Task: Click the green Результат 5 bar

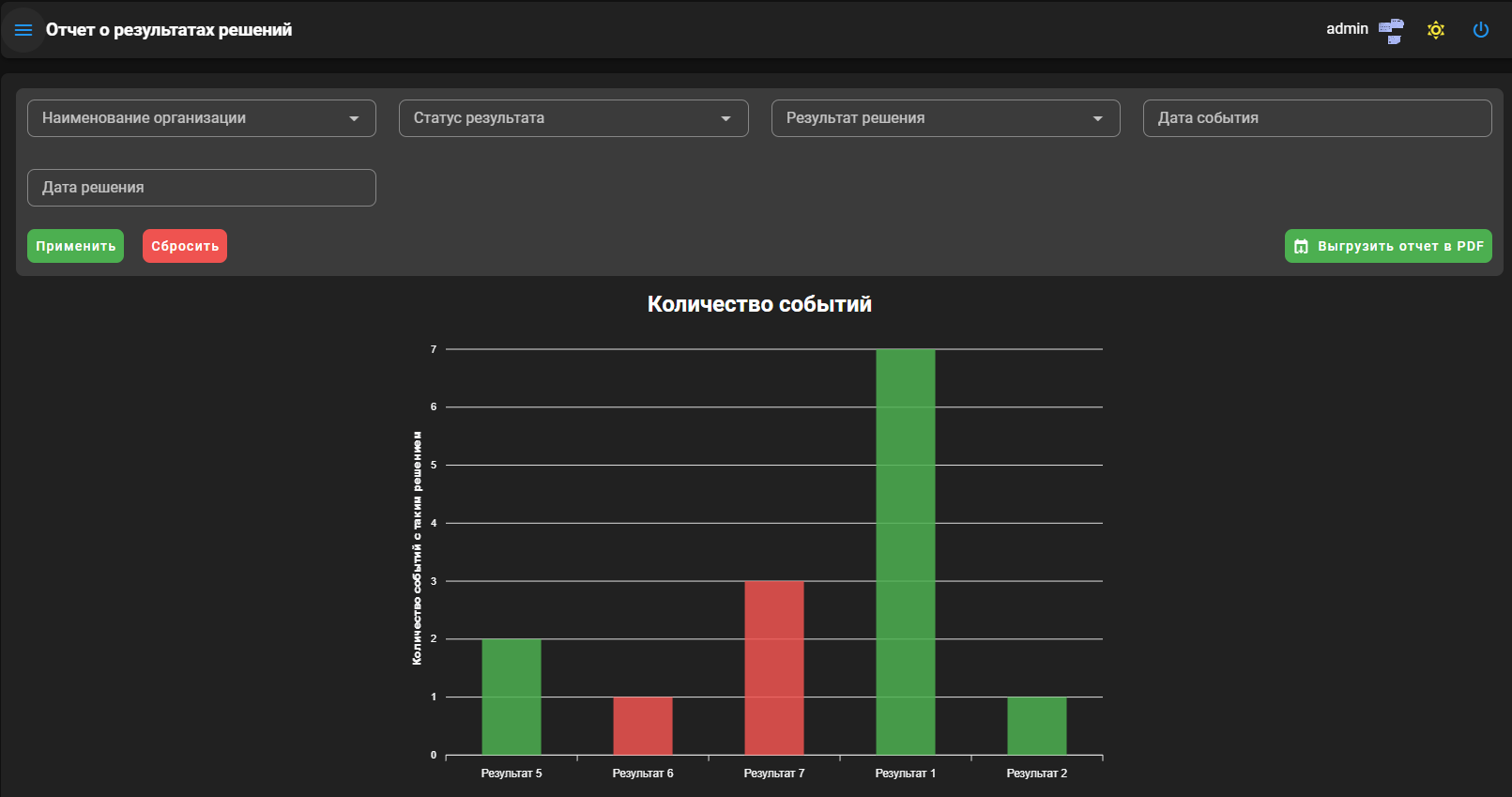Action: 512,697
